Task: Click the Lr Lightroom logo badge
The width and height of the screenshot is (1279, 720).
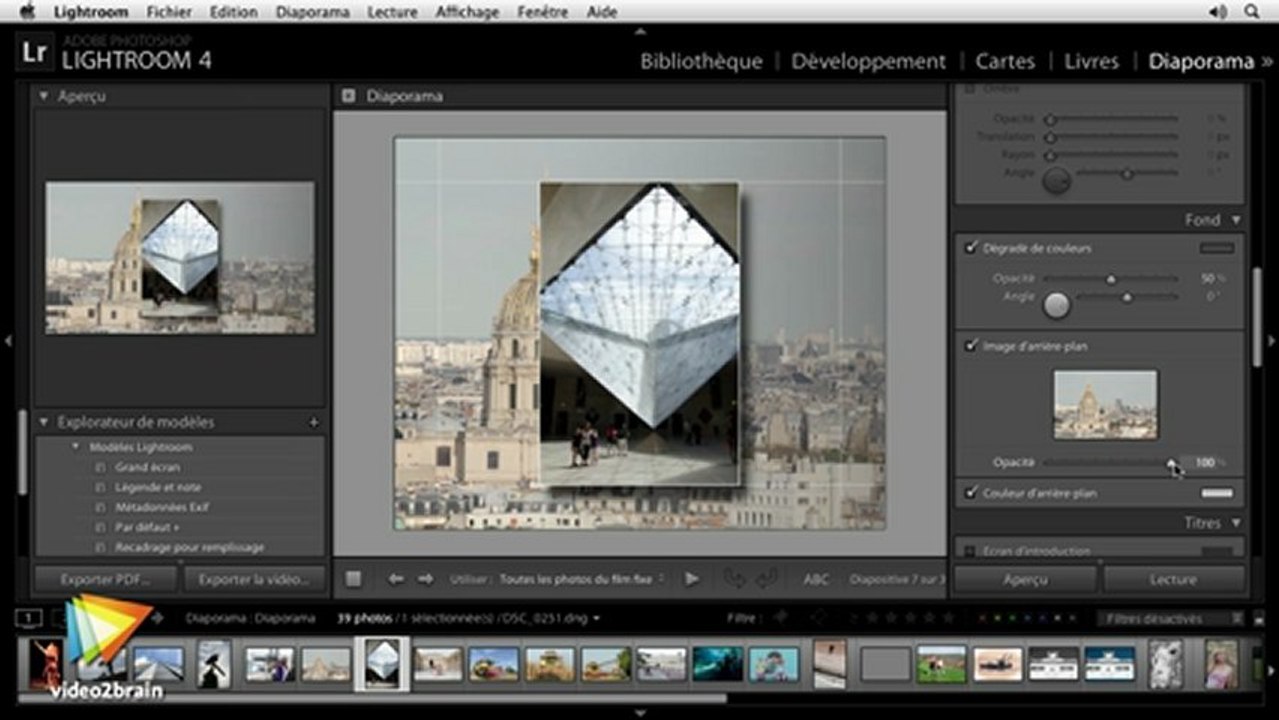Action: pyautogui.click(x=35, y=52)
